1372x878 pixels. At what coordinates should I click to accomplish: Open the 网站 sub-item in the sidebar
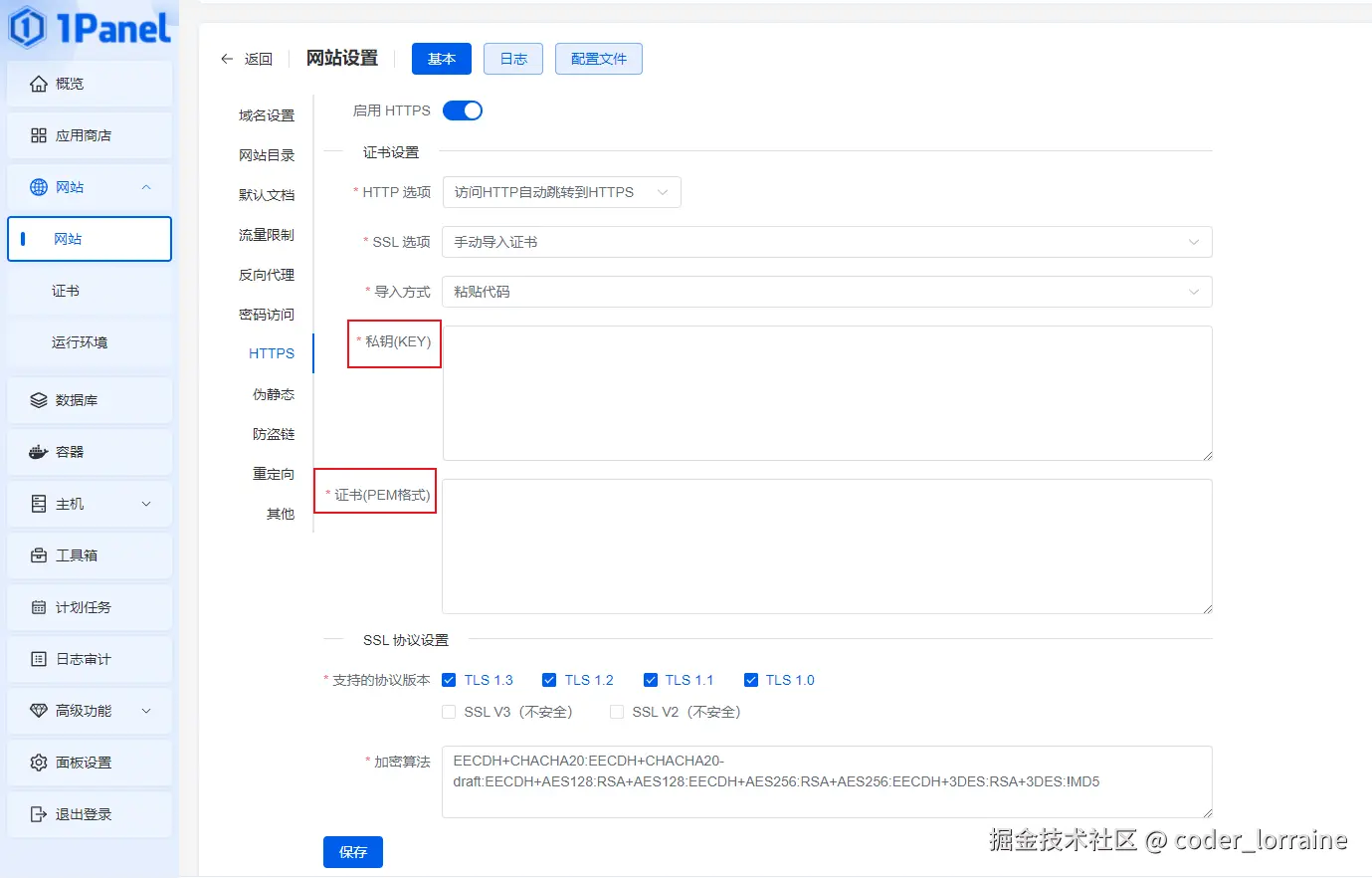[x=90, y=239]
